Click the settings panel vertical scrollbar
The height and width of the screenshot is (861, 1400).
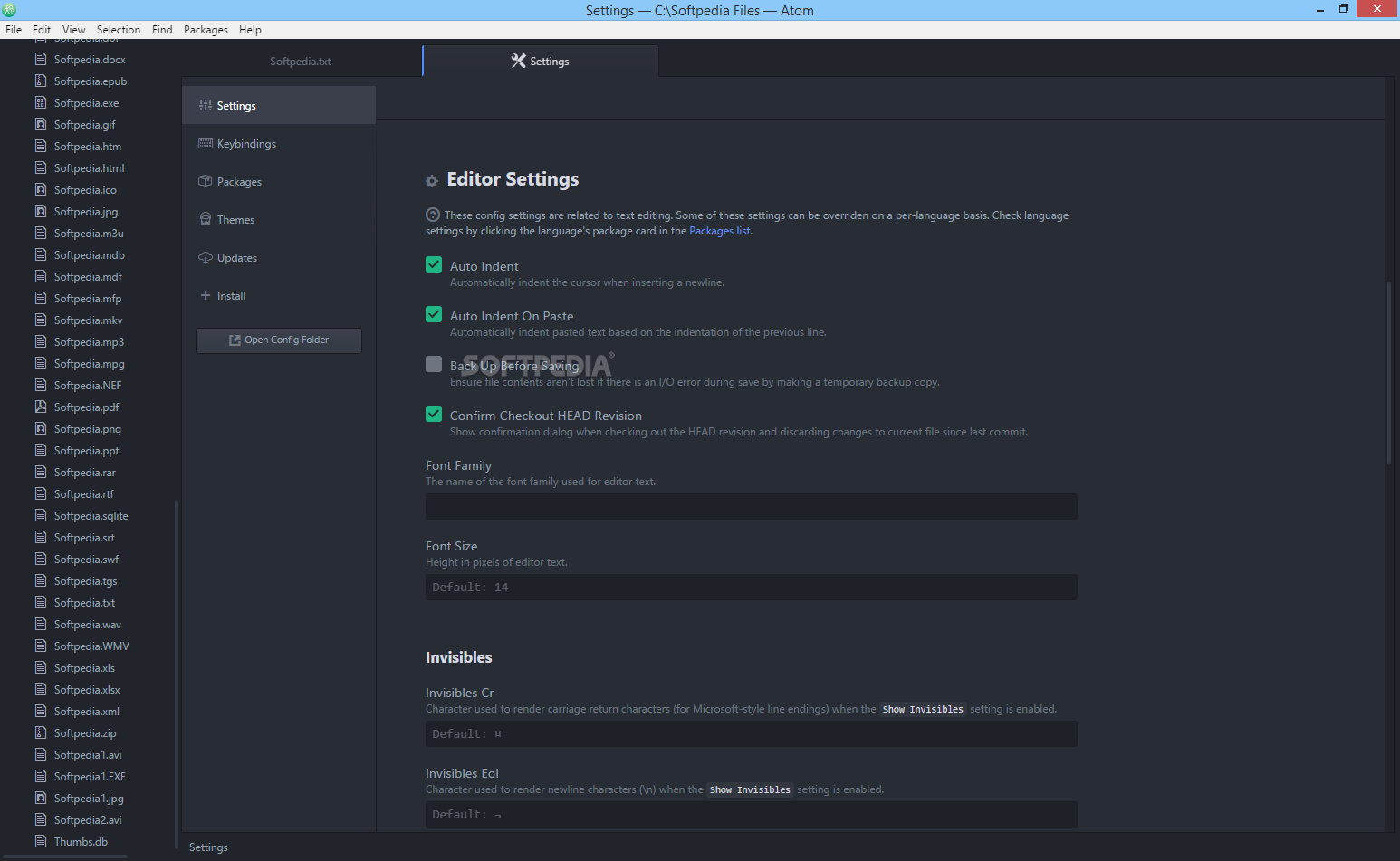click(1389, 373)
